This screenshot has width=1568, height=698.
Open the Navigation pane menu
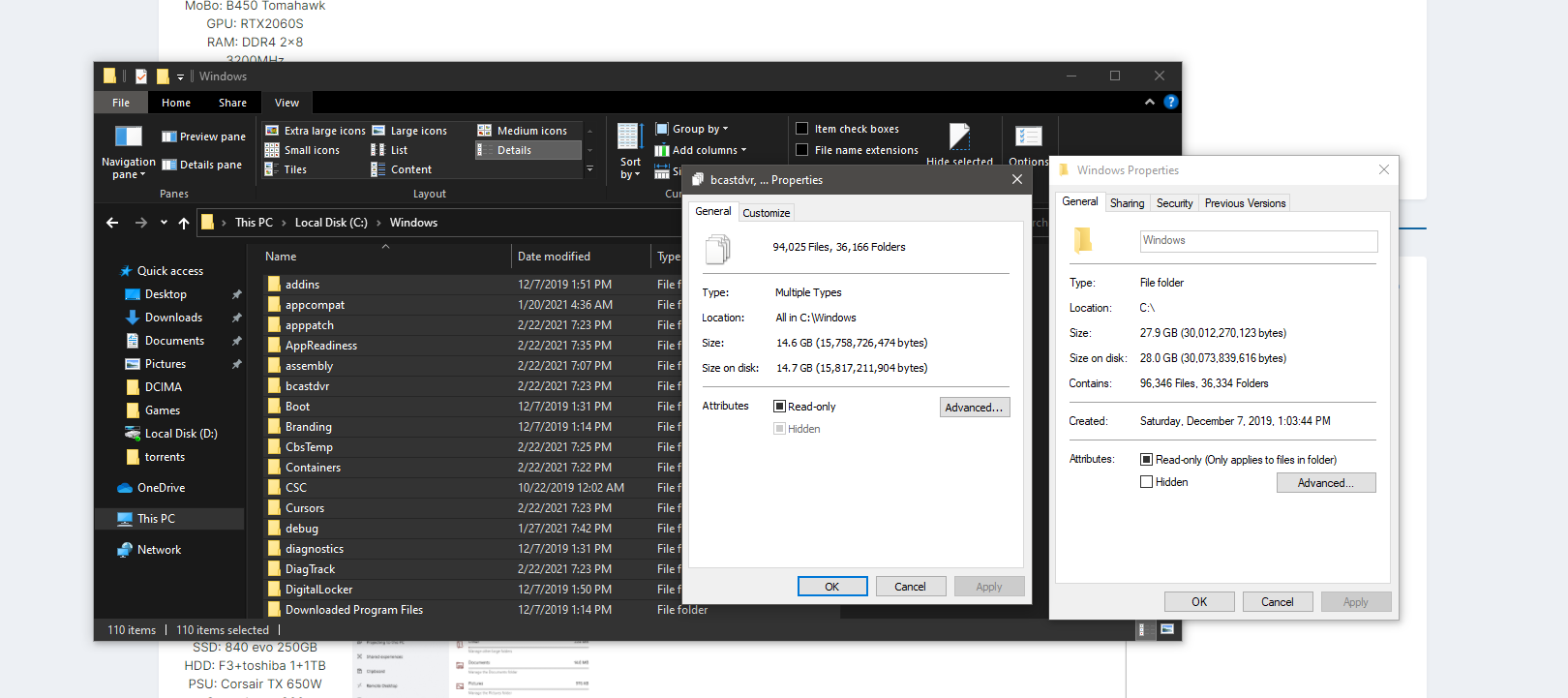click(x=128, y=153)
